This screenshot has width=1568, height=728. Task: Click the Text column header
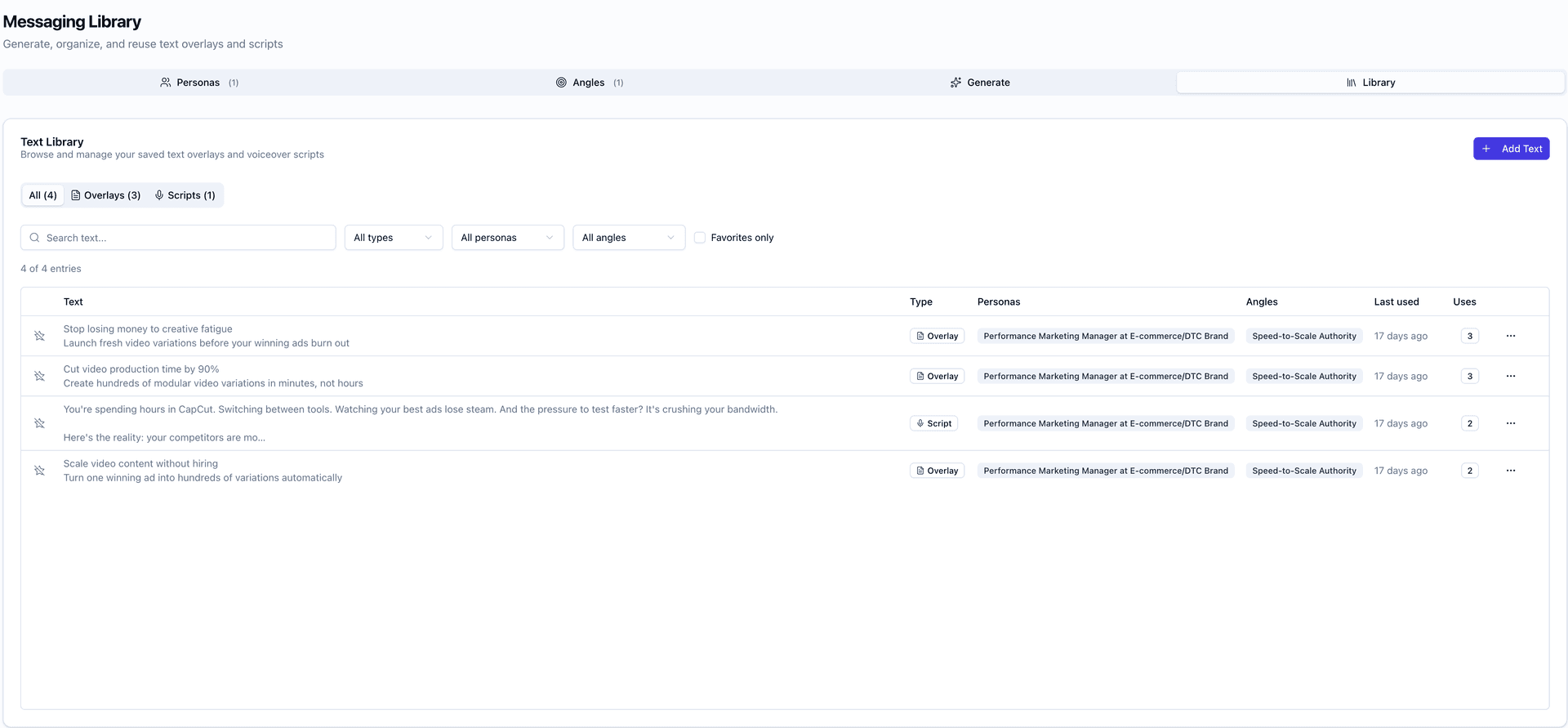click(x=73, y=301)
